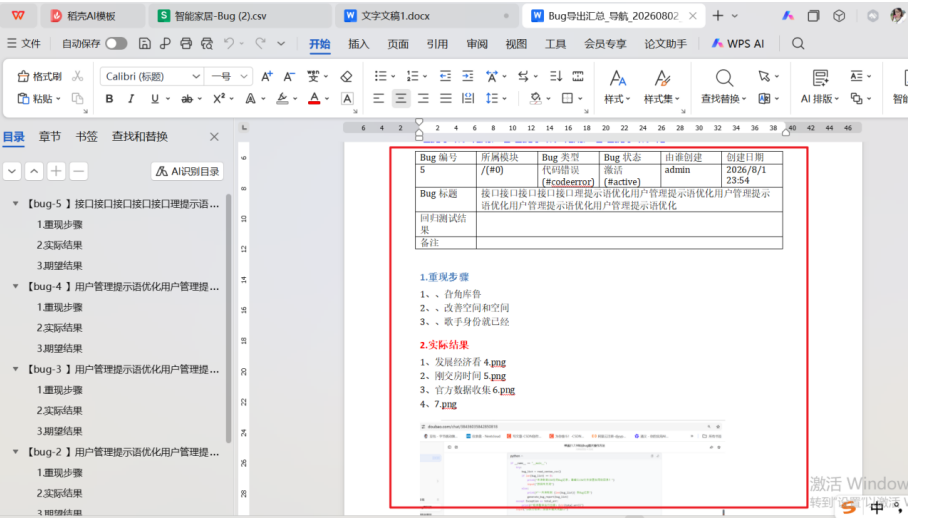The image size is (943, 532).
Task: Click the 格式刷 format painter button
Action: pyautogui.click(x=40, y=76)
